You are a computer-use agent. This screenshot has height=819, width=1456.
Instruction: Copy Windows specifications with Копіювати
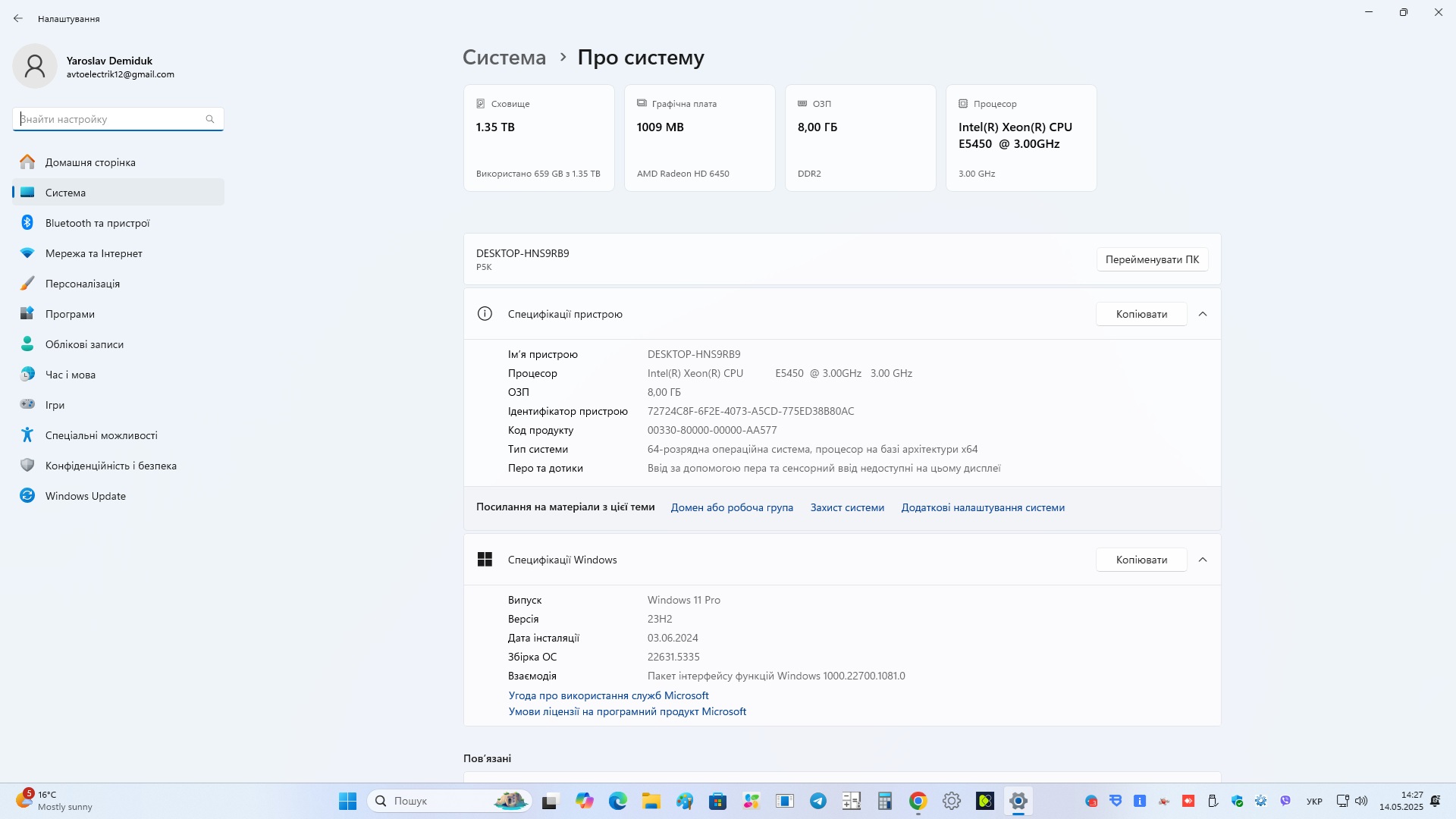pos(1141,560)
